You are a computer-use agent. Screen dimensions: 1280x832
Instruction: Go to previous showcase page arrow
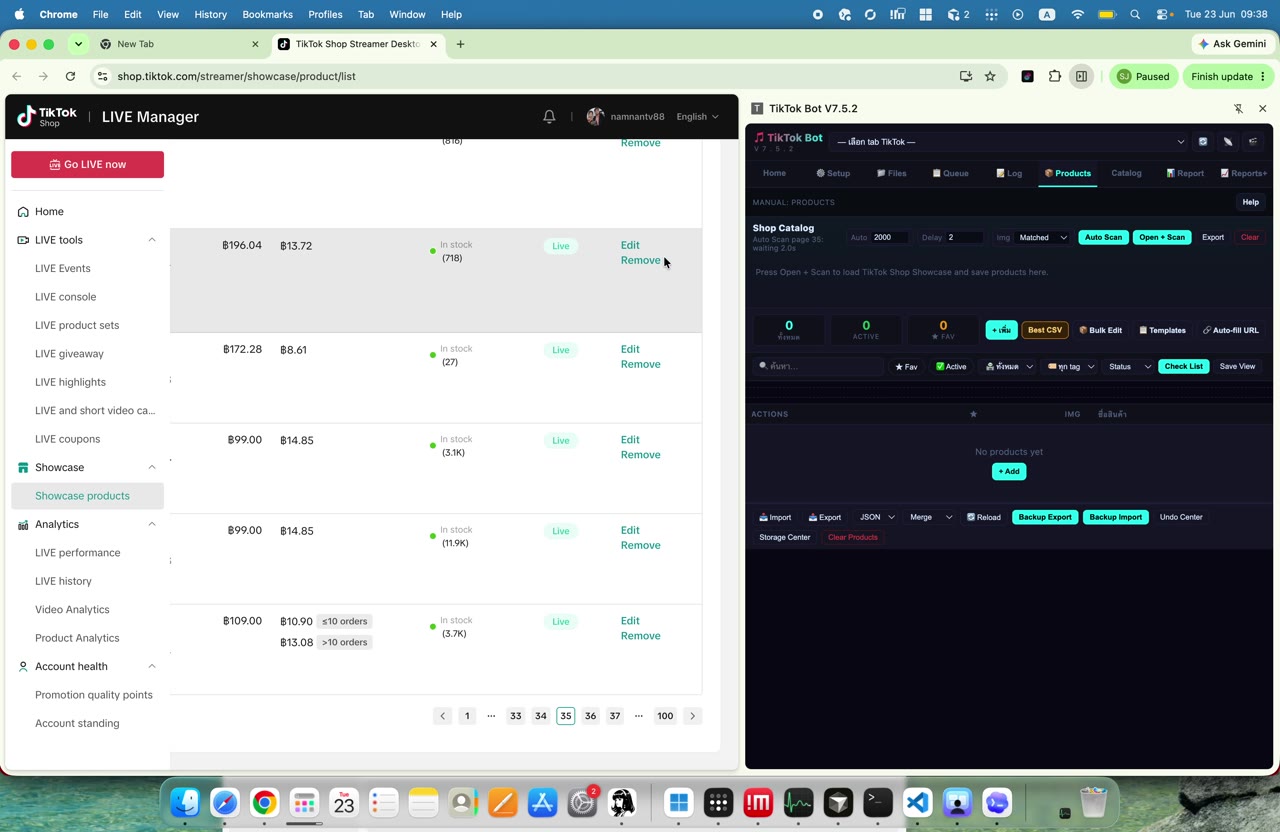point(442,716)
